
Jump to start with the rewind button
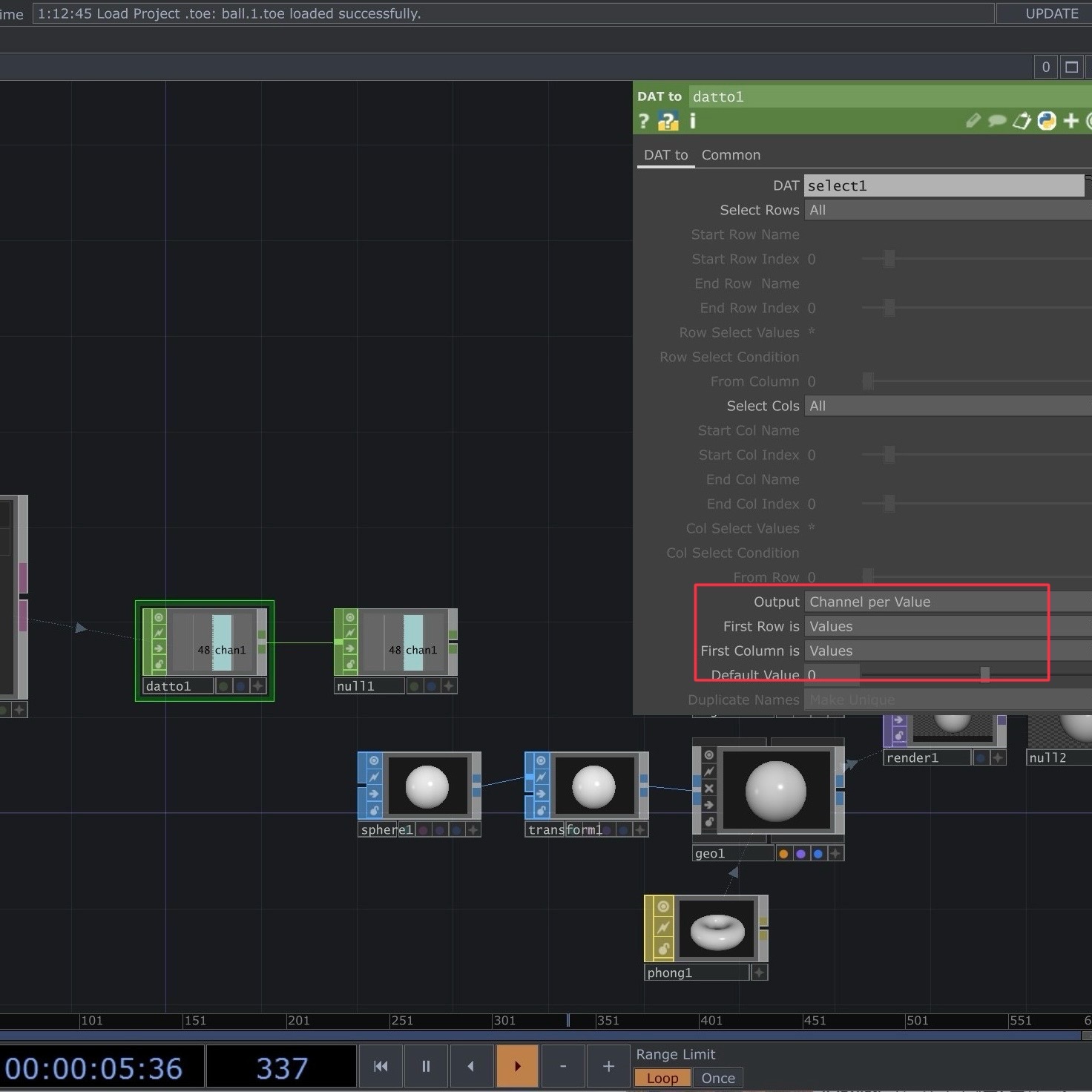click(x=381, y=1066)
